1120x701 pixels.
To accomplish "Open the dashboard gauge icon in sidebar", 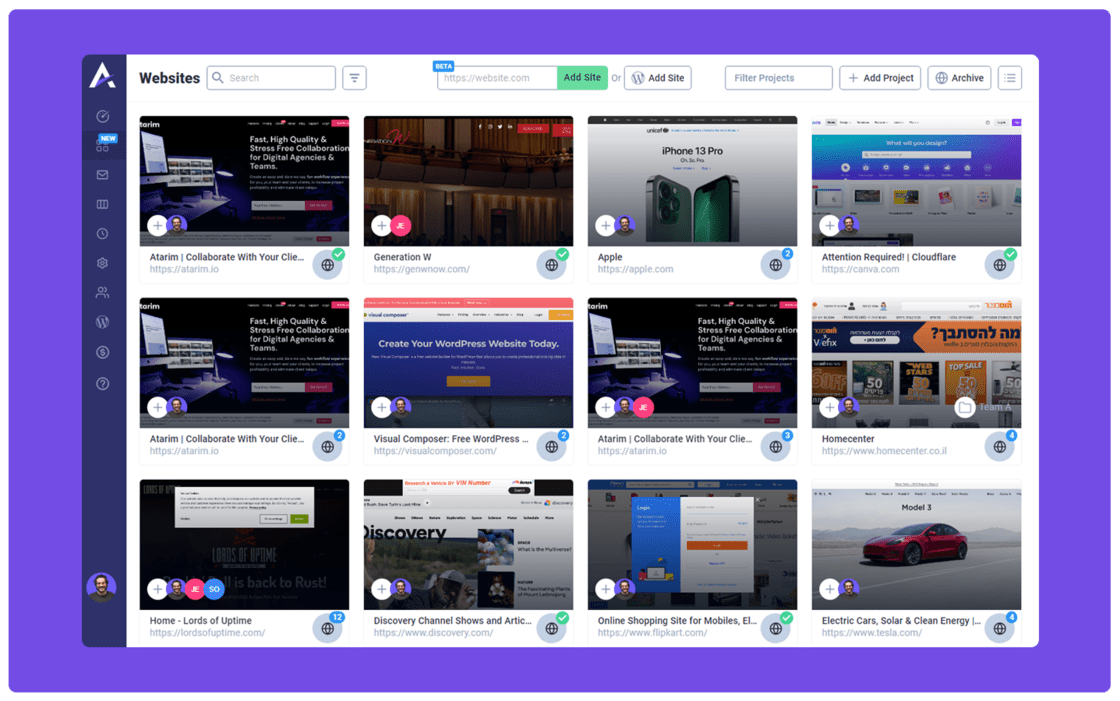I will [103, 116].
